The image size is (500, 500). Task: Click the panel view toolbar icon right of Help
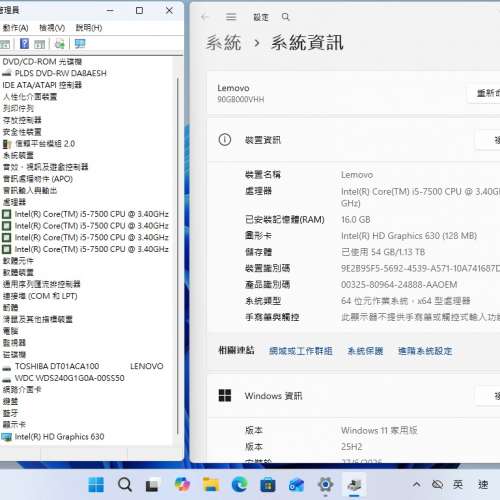(x=39, y=44)
